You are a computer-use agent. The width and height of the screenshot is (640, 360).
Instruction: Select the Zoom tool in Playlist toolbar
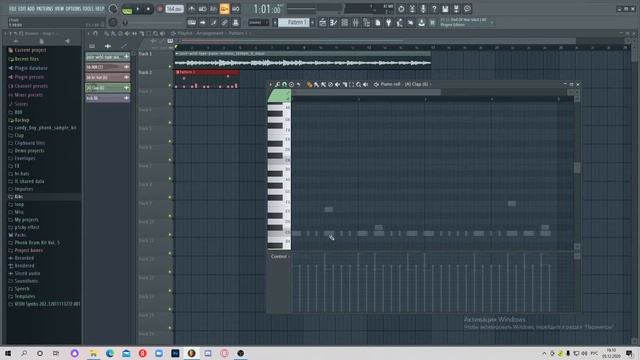[x=156, y=33]
